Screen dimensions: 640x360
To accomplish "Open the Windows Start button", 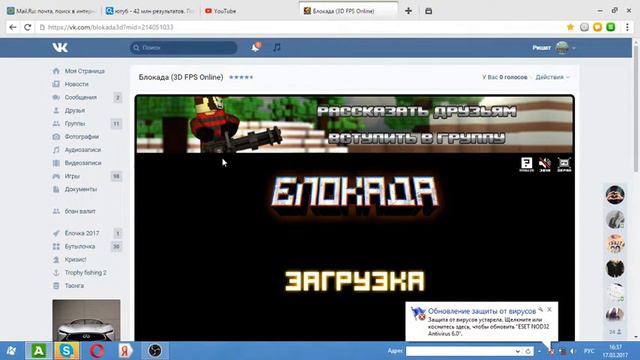I will click(x=11, y=351).
